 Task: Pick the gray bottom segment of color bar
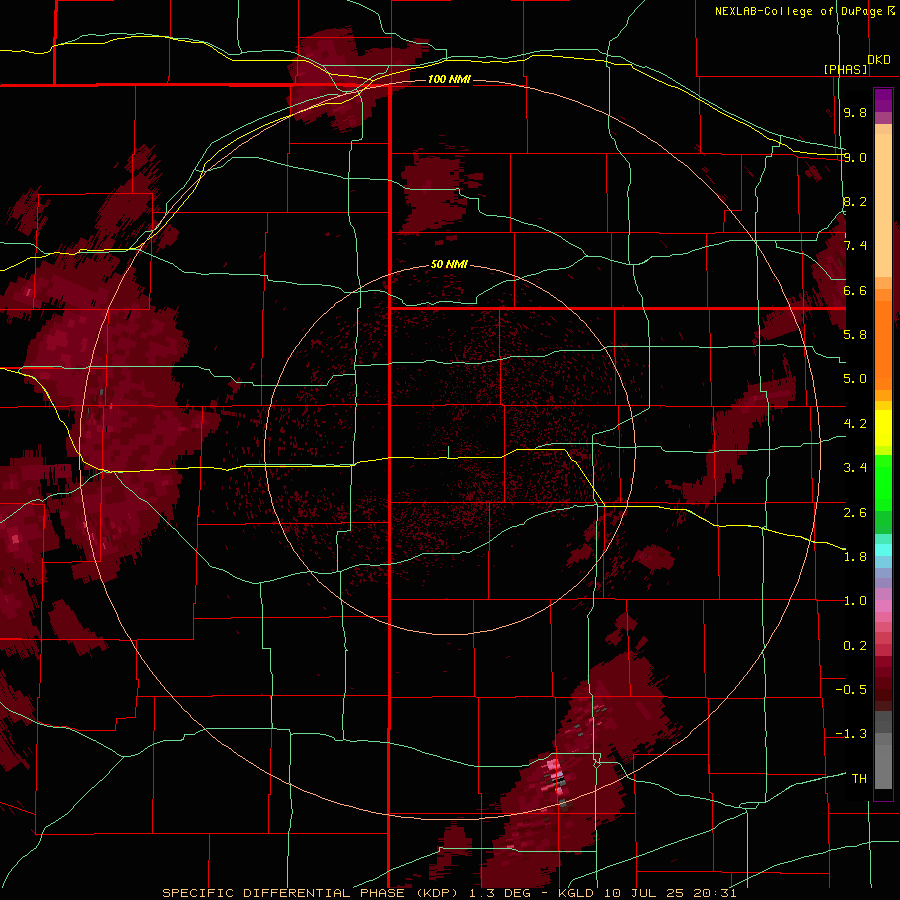pos(883,761)
